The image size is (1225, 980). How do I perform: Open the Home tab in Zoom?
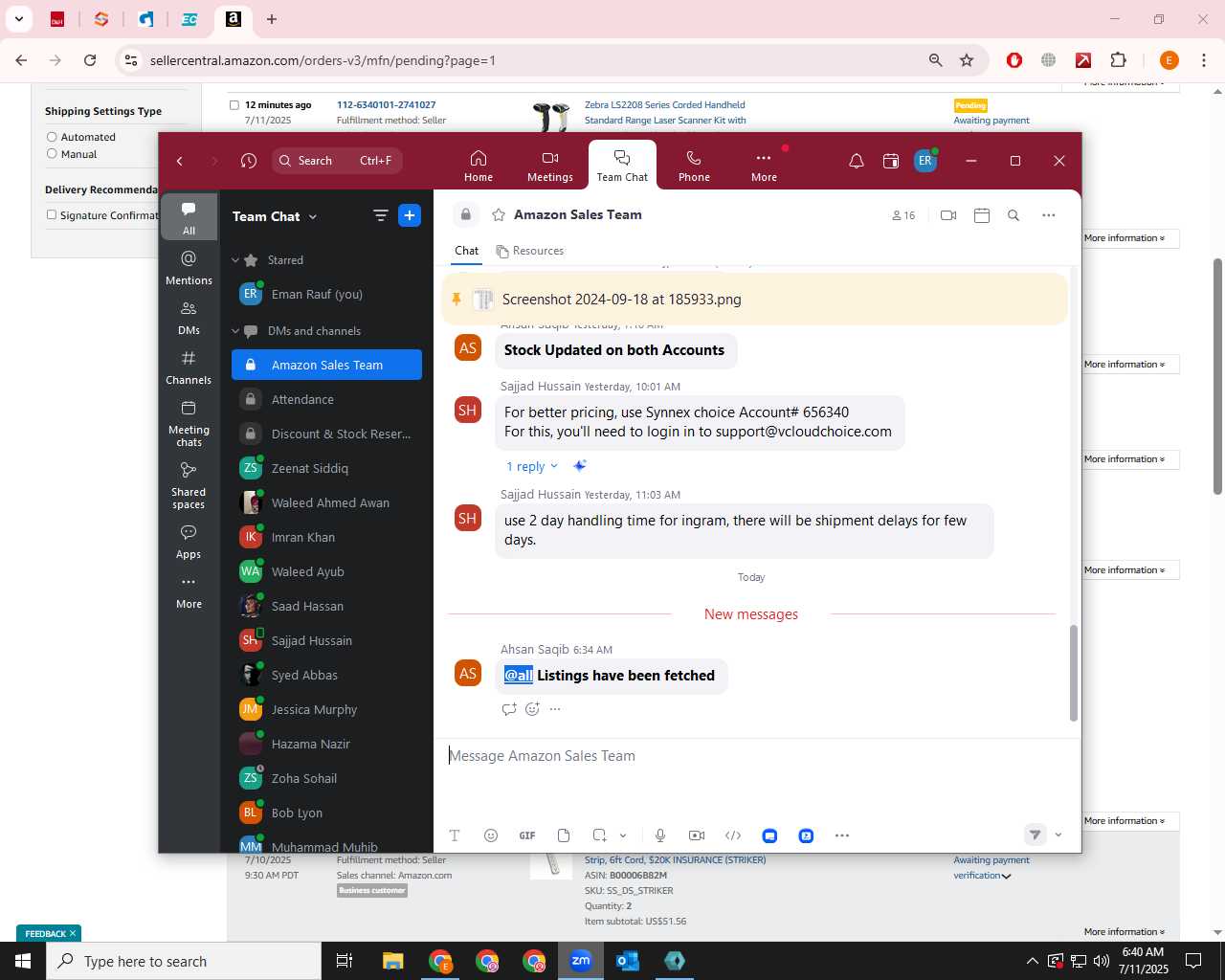click(x=479, y=165)
